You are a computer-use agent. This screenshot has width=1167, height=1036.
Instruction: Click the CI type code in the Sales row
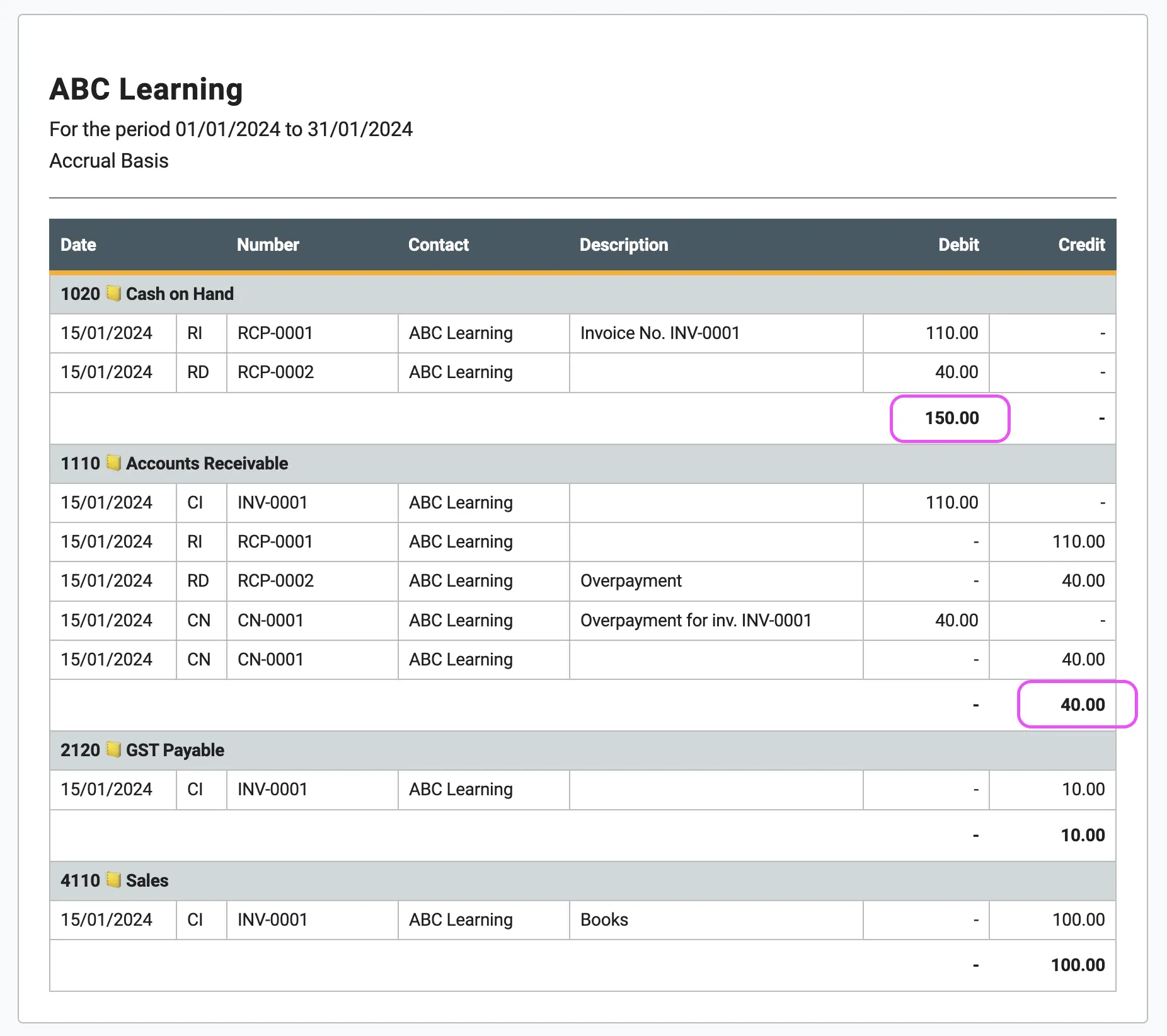tap(195, 919)
